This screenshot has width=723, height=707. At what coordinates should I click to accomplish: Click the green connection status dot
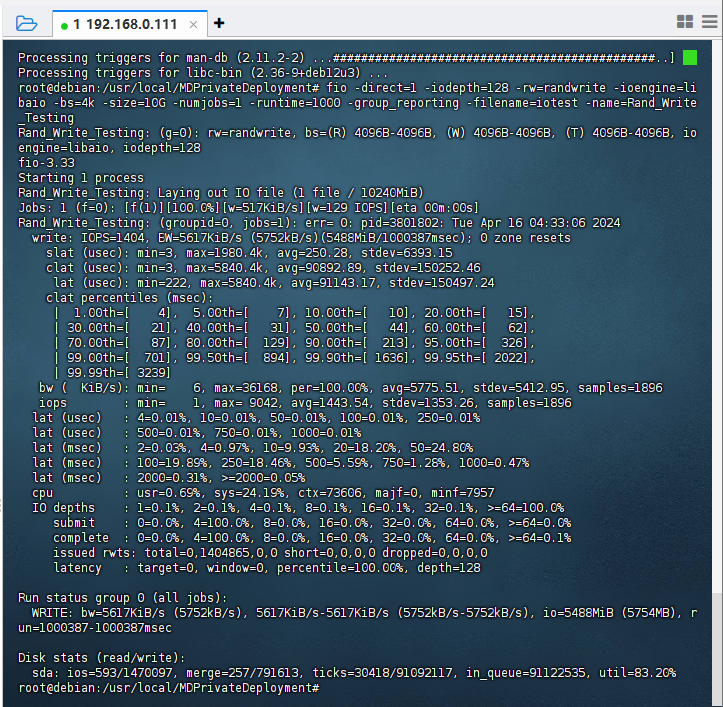[65, 23]
